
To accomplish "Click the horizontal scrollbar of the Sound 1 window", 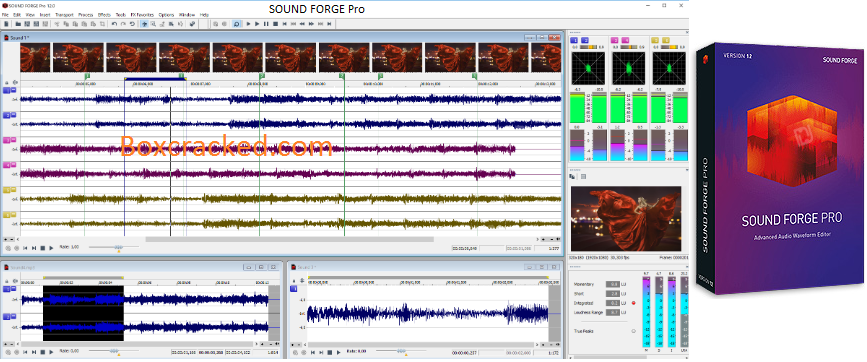I will pyautogui.click(x=290, y=239).
